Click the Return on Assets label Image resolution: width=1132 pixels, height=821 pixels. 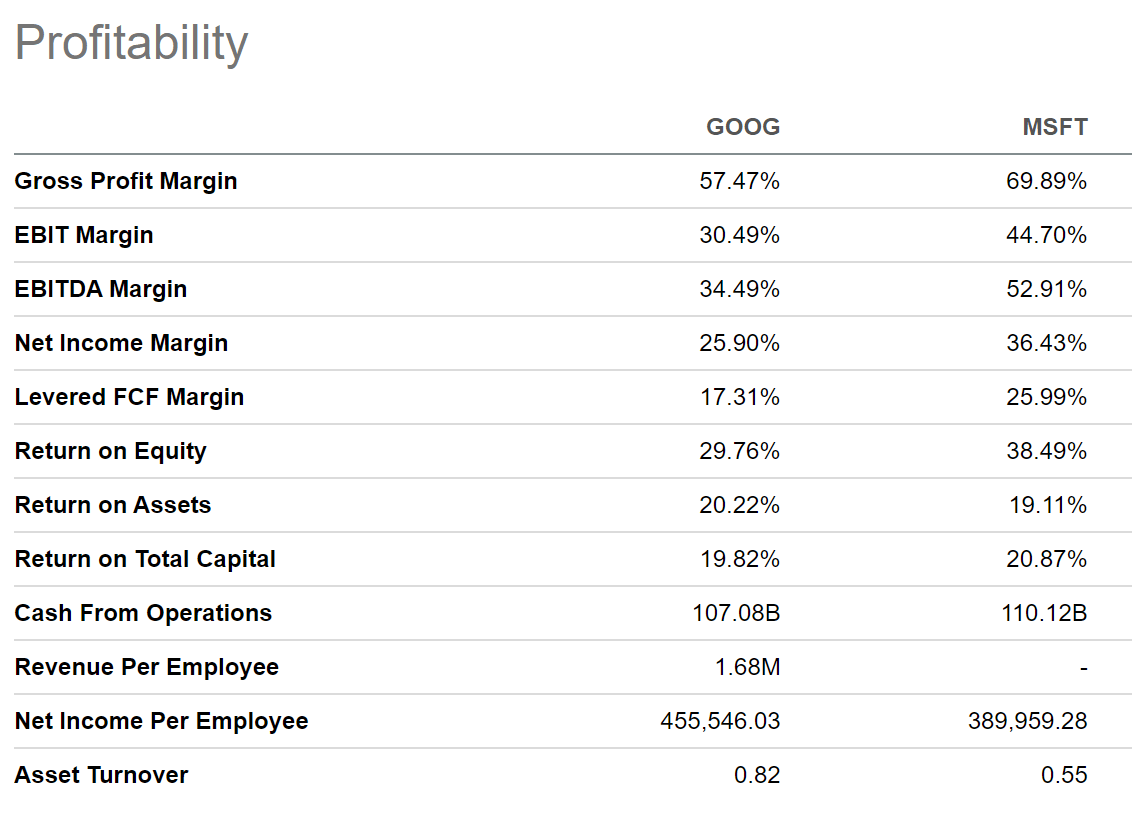pos(113,505)
